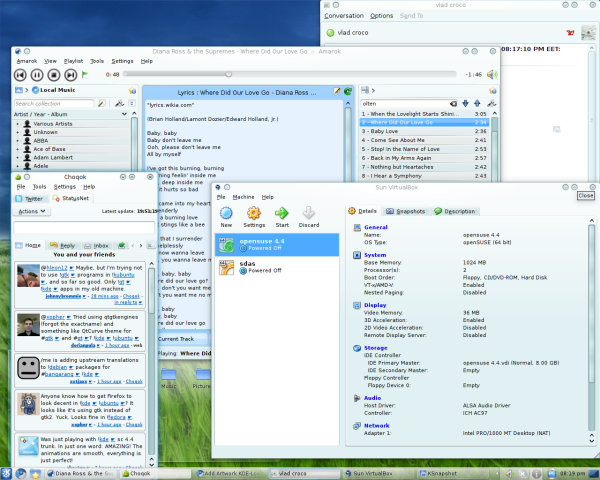600x480 pixels.
Task: Click playlist search up arrow icon
Action: coord(477,103)
